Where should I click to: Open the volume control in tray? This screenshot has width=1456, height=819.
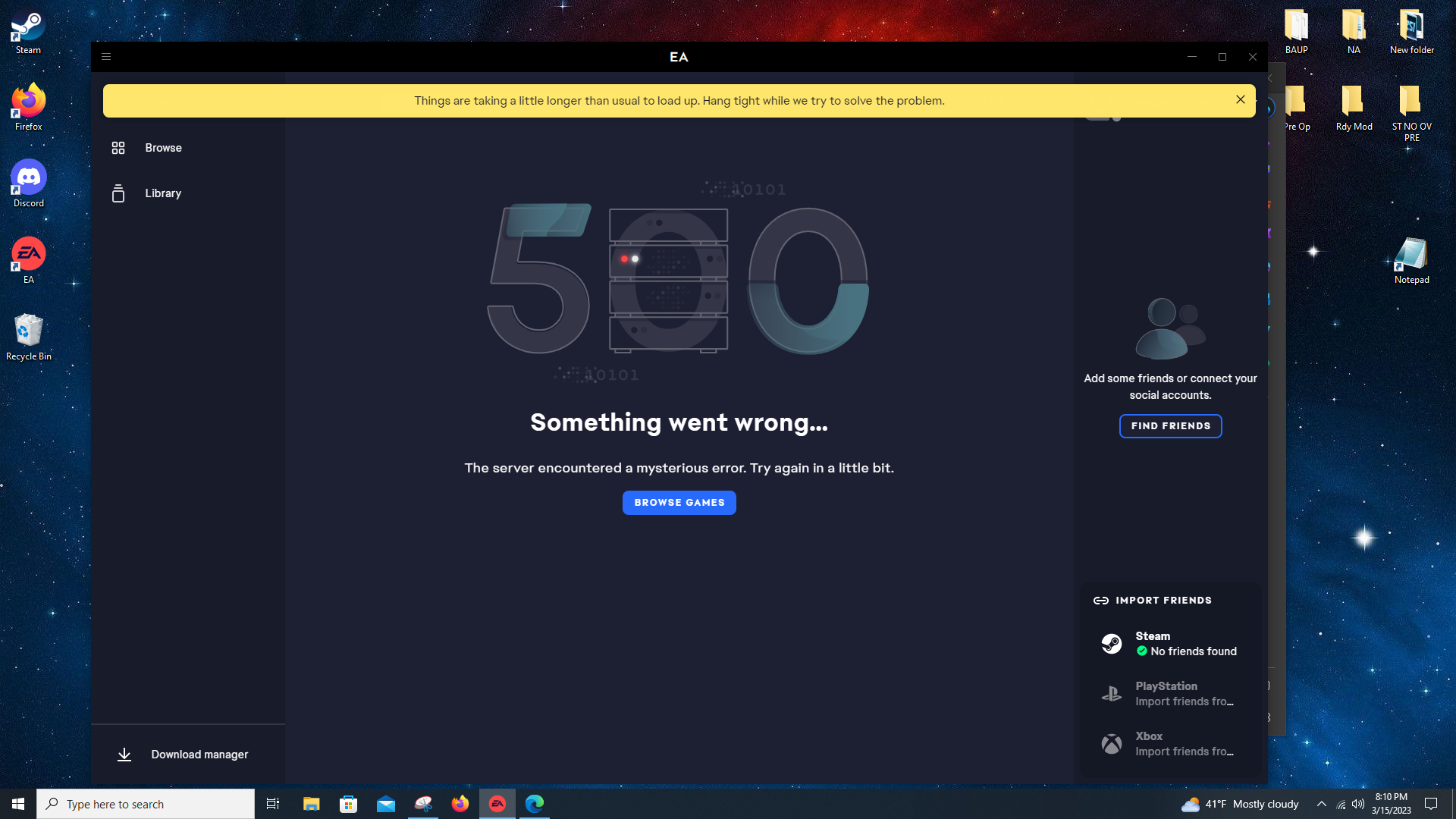1357,804
